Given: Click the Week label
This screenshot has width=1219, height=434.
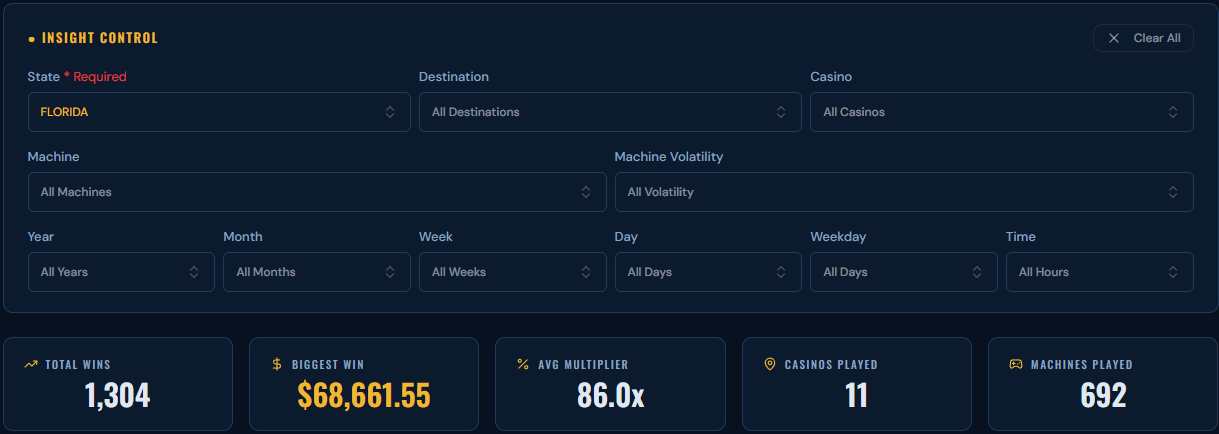Looking at the screenshot, I should pyautogui.click(x=436, y=237).
